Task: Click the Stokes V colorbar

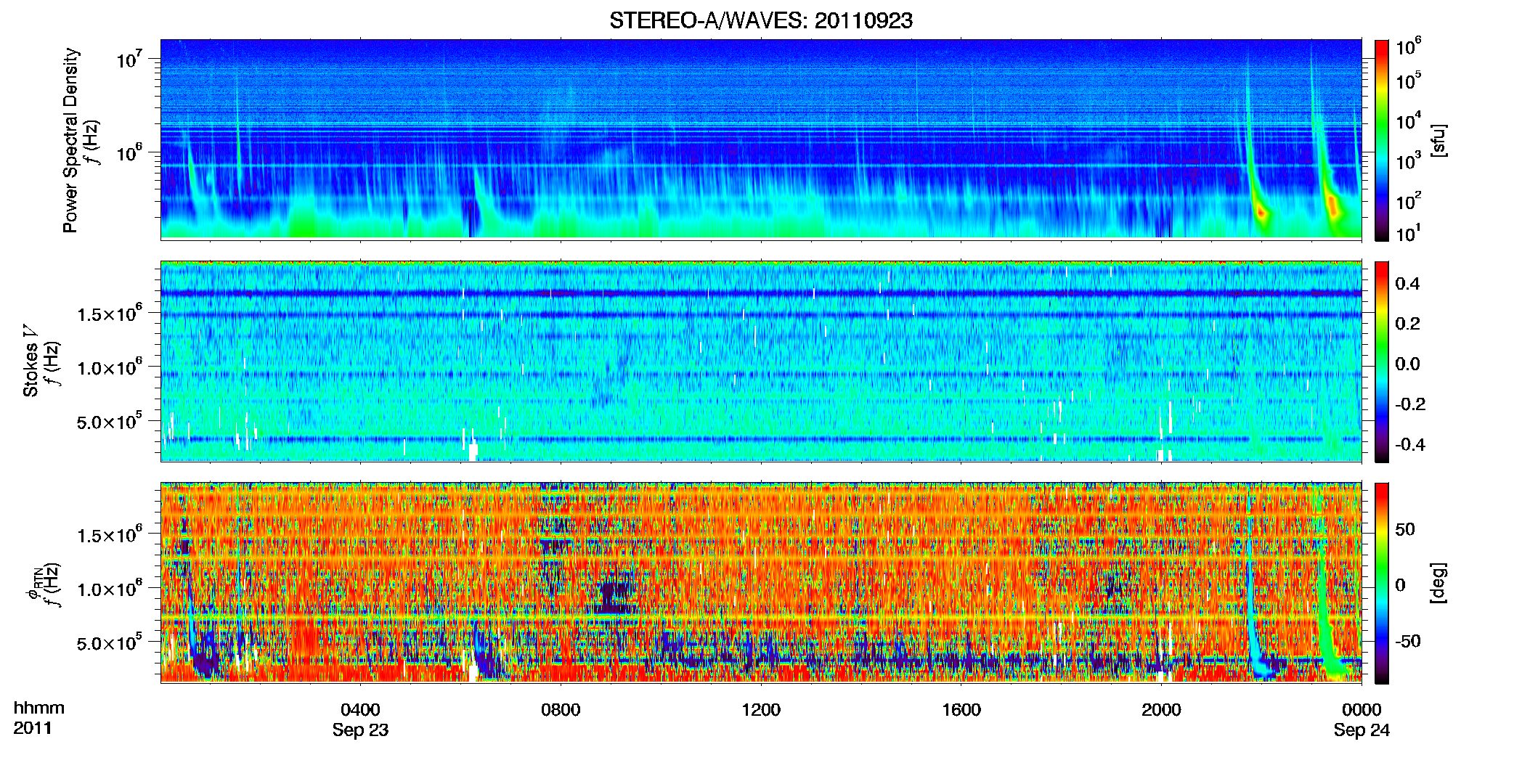Action: (1382, 362)
